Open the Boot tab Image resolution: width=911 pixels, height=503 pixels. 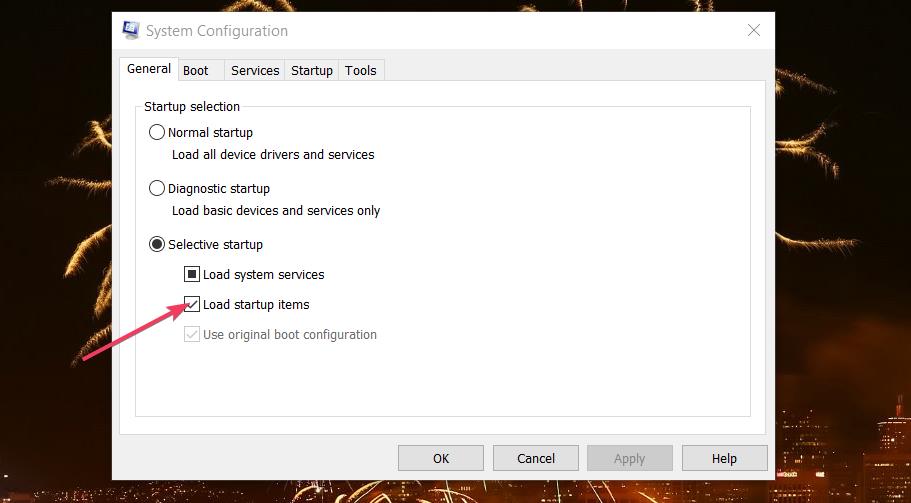196,70
